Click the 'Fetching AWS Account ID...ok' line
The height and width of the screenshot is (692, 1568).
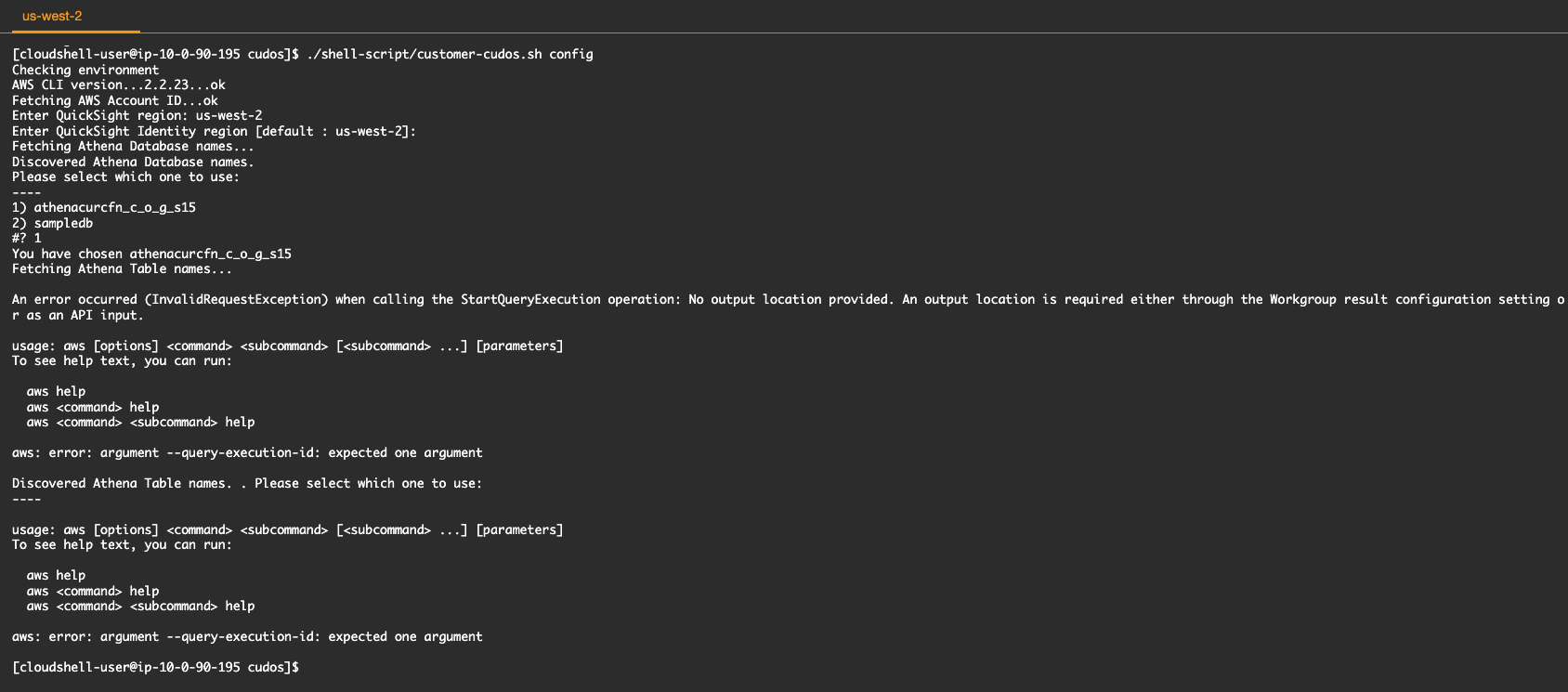point(115,100)
